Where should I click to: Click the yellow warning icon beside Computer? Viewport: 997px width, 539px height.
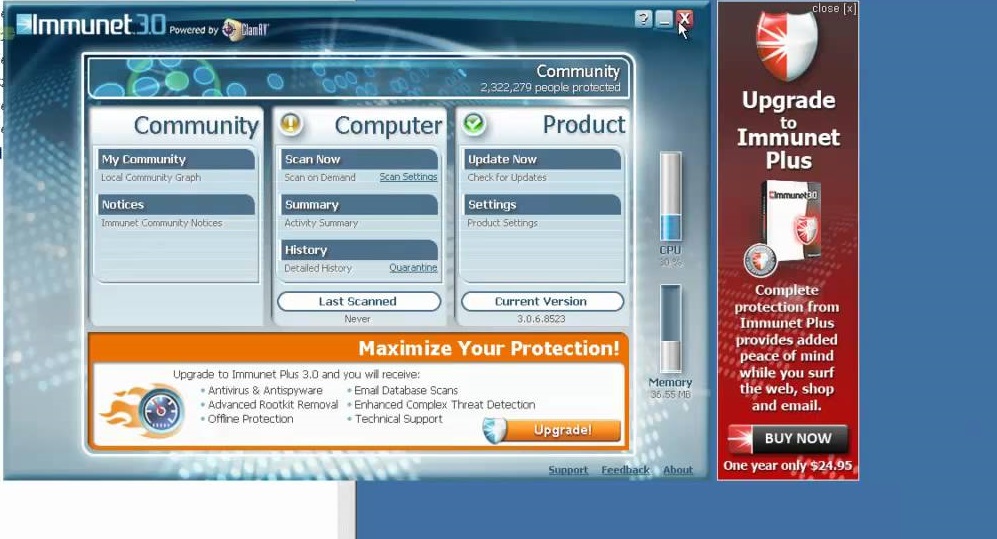[x=291, y=123]
